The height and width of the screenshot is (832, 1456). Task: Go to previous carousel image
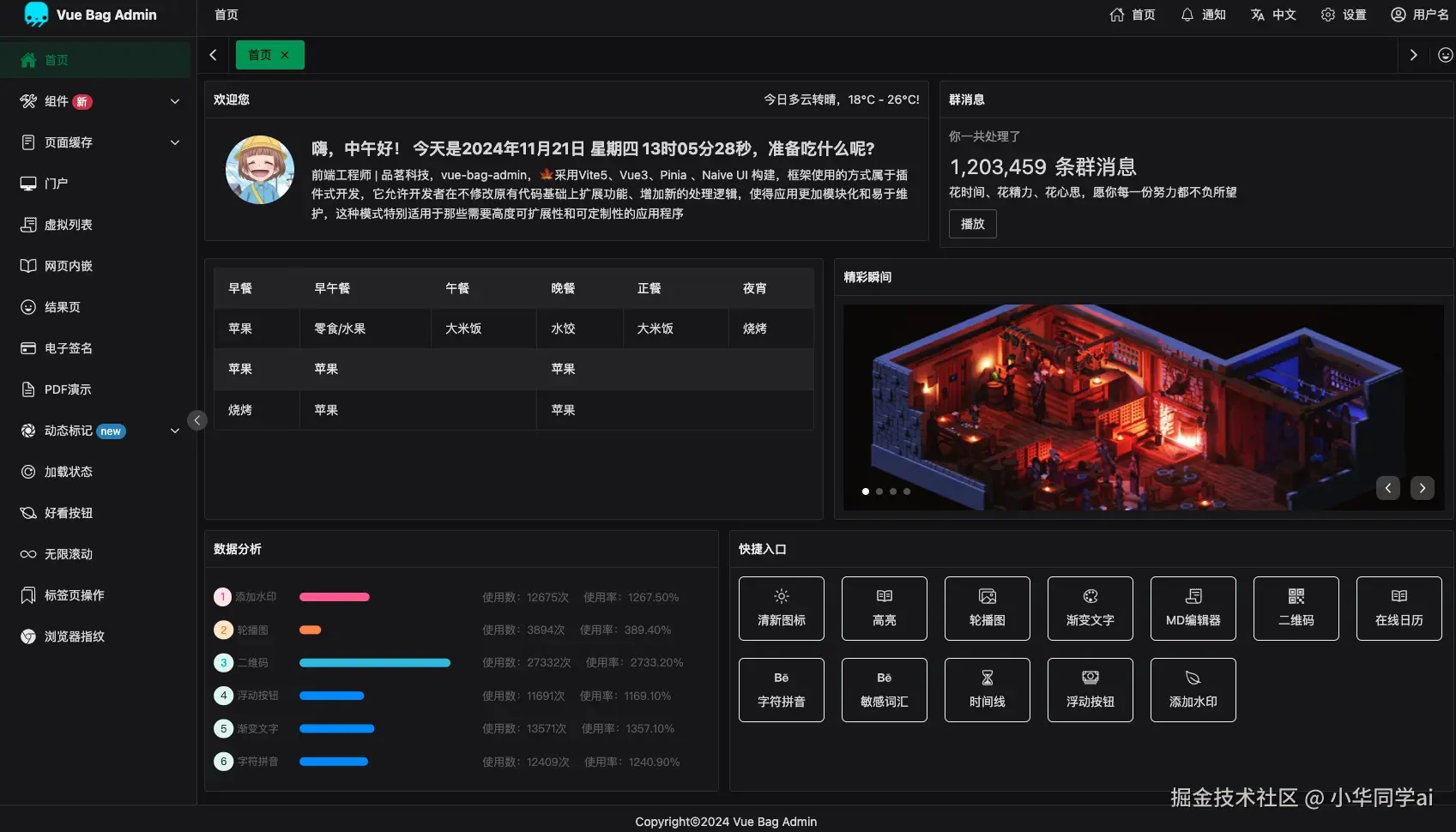click(1388, 488)
